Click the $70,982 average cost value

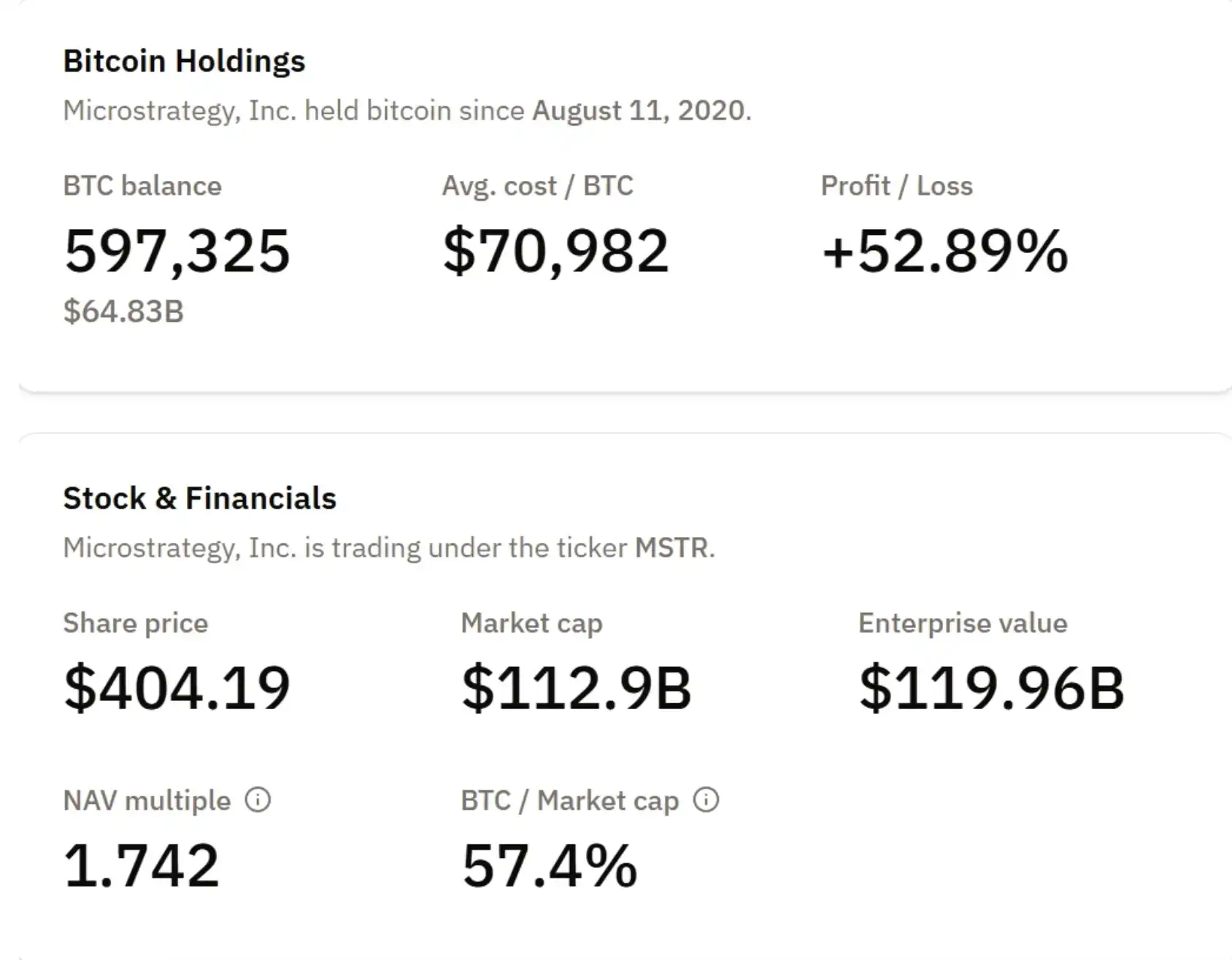tap(555, 252)
